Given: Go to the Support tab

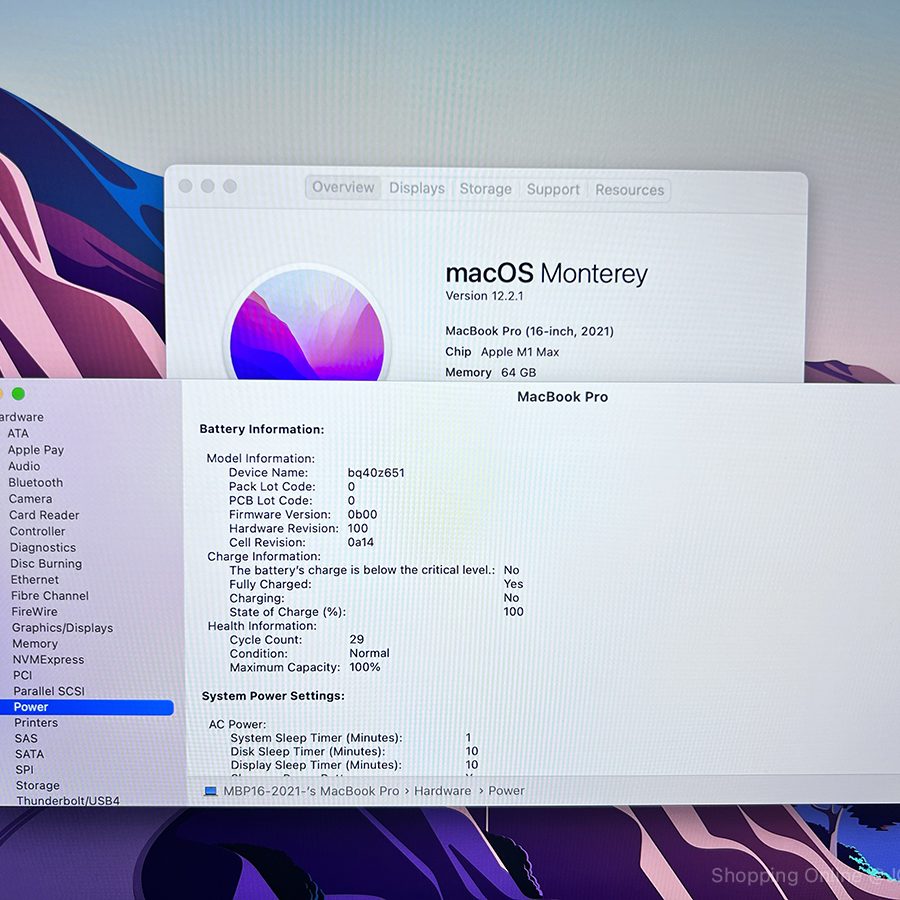Looking at the screenshot, I should (553, 189).
